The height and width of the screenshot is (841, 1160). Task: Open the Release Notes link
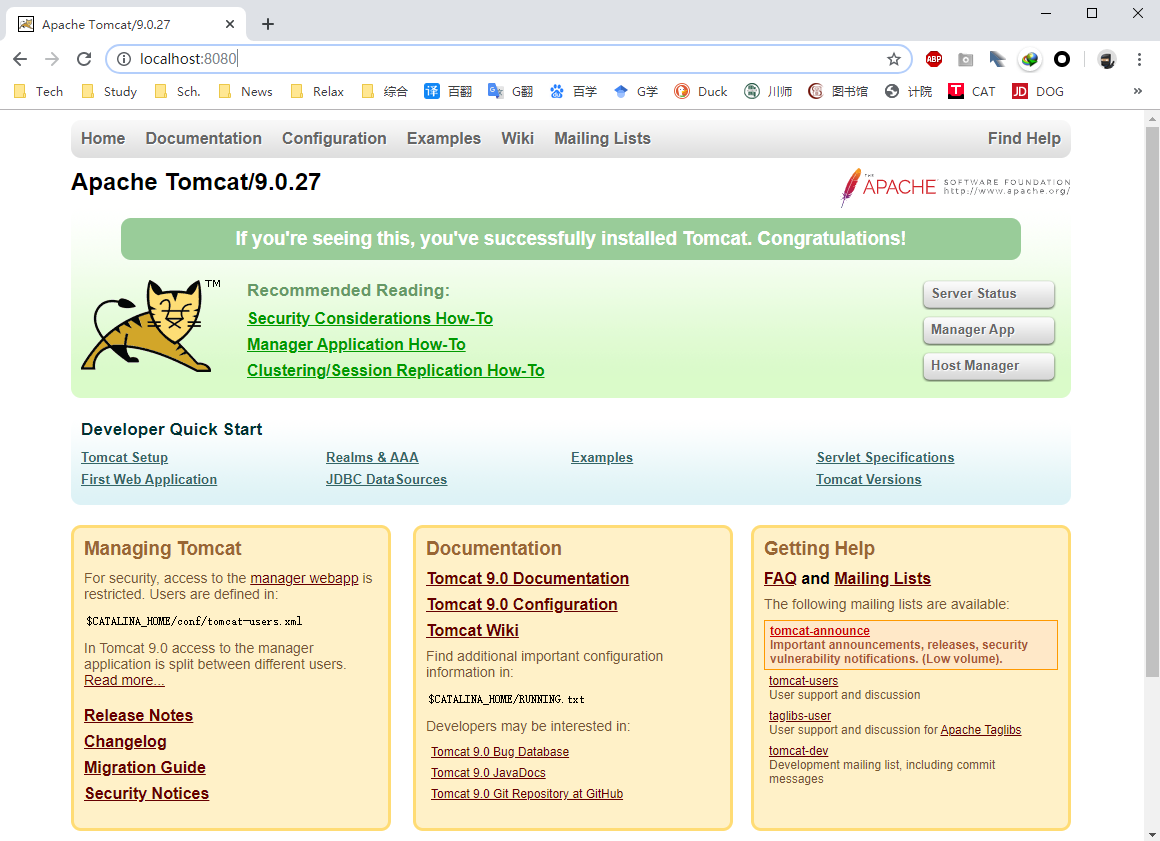click(138, 715)
